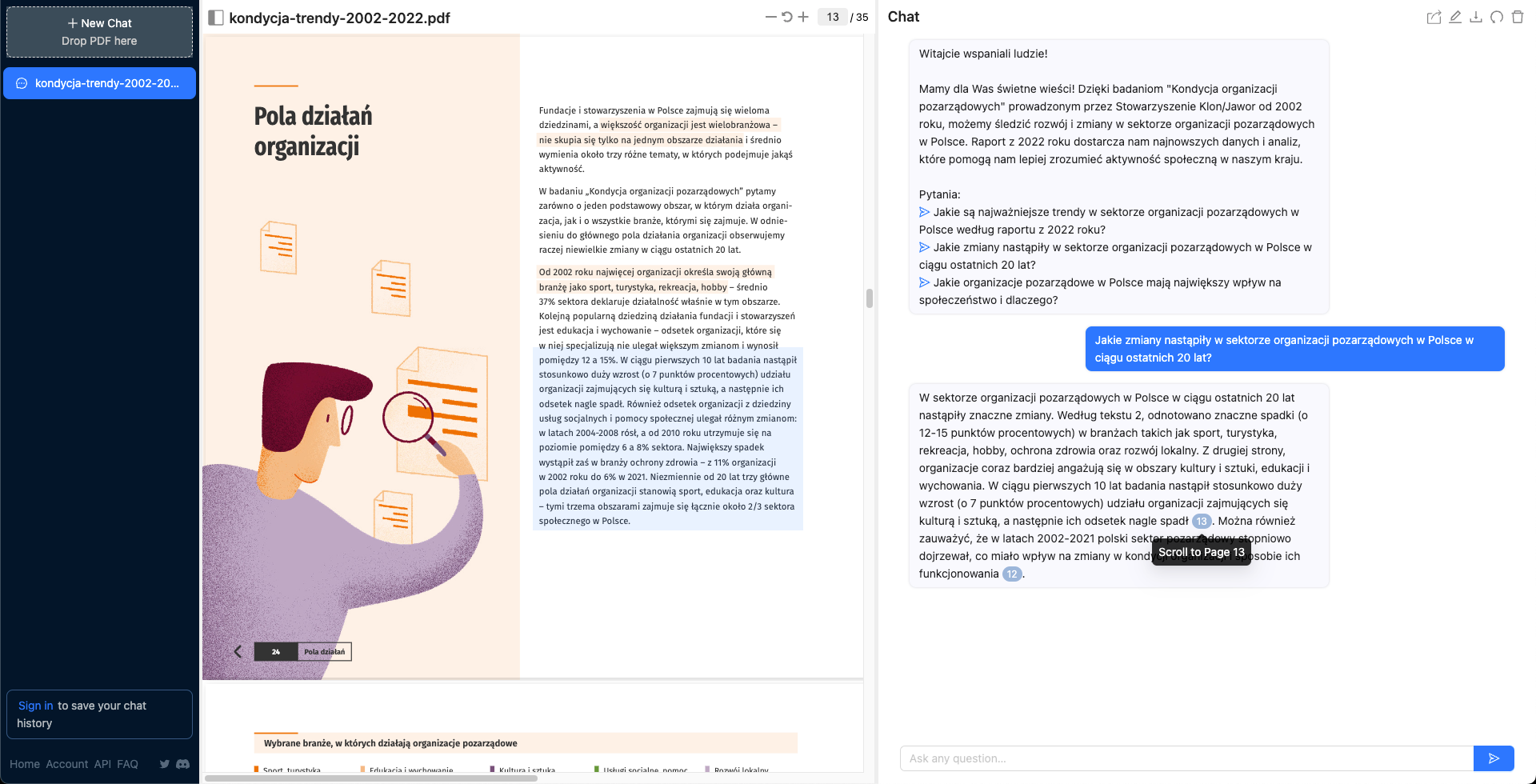Click the PDF vertical scrollbar handle

point(869,298)
